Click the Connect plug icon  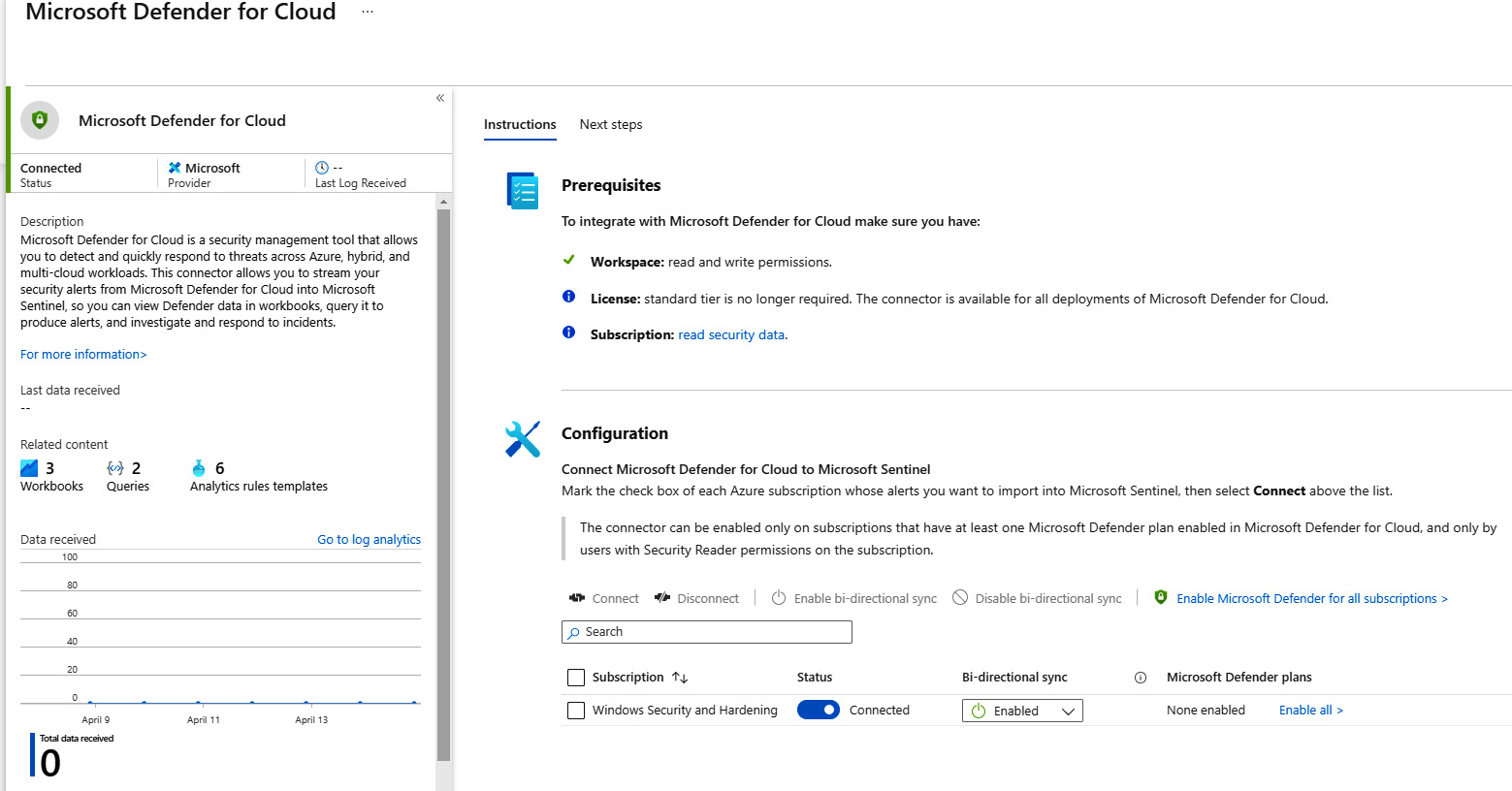(577, 598)
